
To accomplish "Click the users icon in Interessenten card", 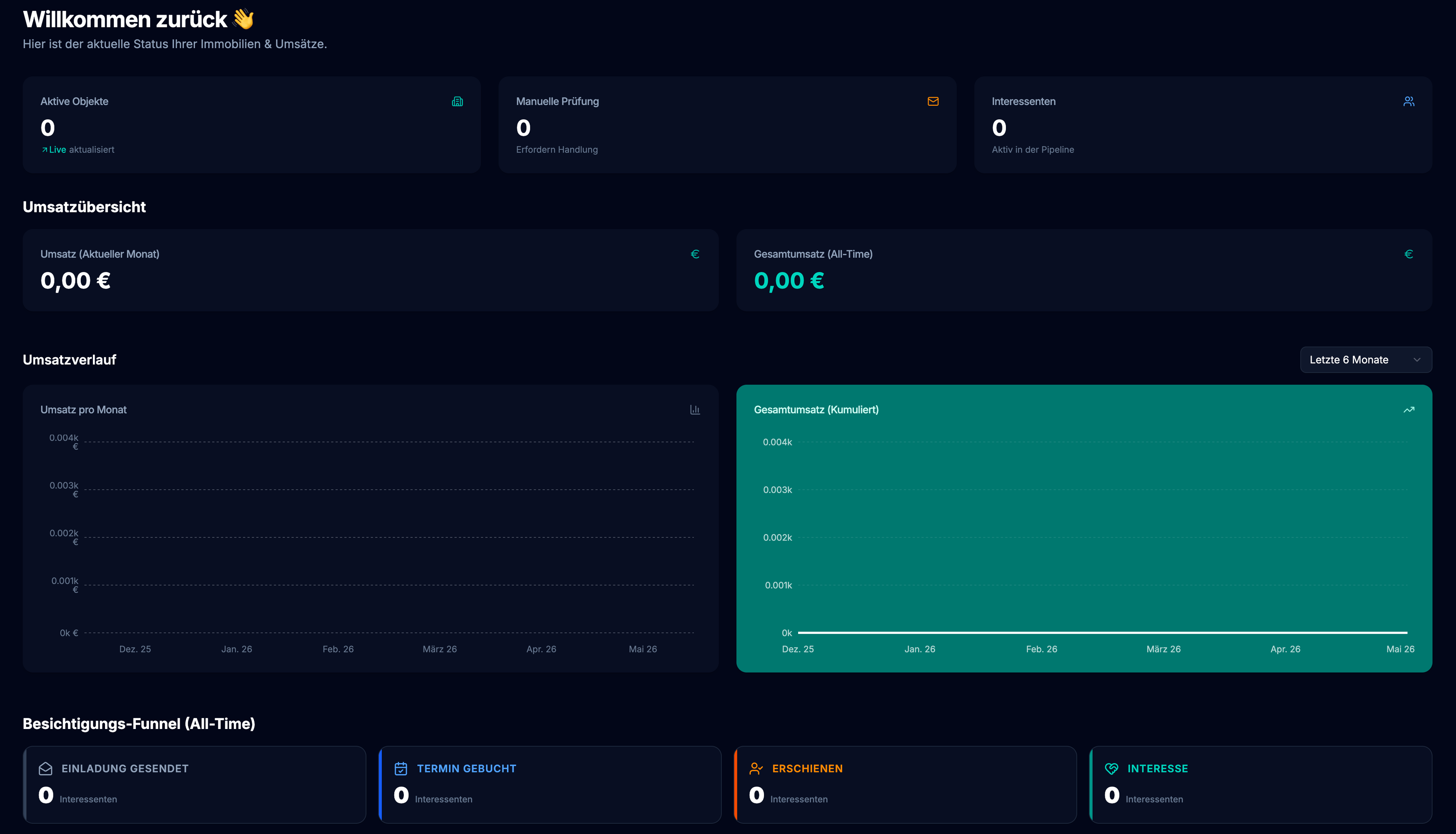I will pos(1409,101).
